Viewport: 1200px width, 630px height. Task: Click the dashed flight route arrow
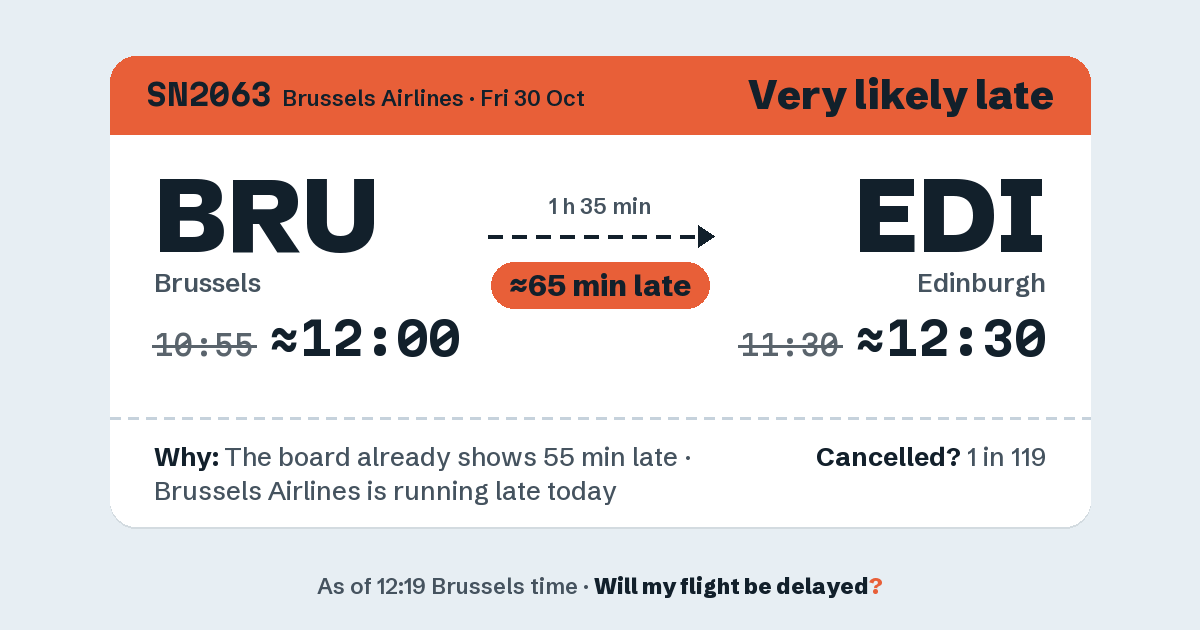(x=601, y=236)
